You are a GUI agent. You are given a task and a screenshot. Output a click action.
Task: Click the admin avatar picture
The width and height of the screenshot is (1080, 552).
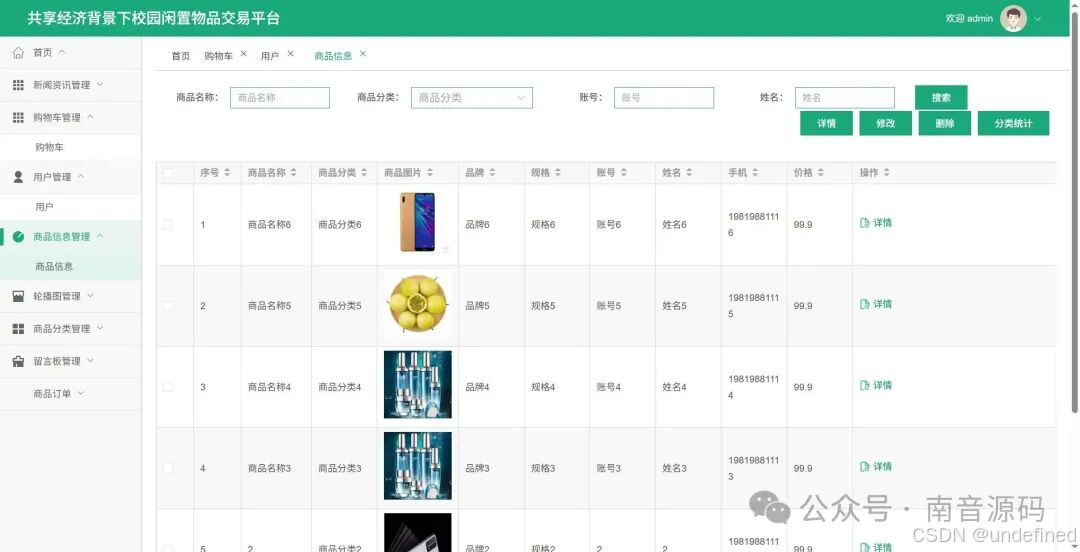click(1013, 19)
